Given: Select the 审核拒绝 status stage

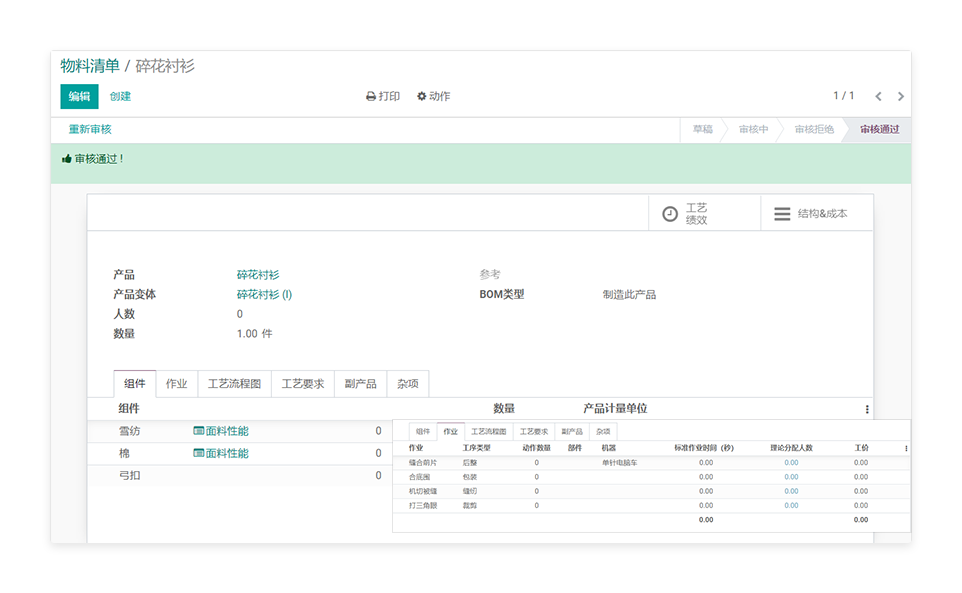Looking at the screenshot, I should click(813, 130).
